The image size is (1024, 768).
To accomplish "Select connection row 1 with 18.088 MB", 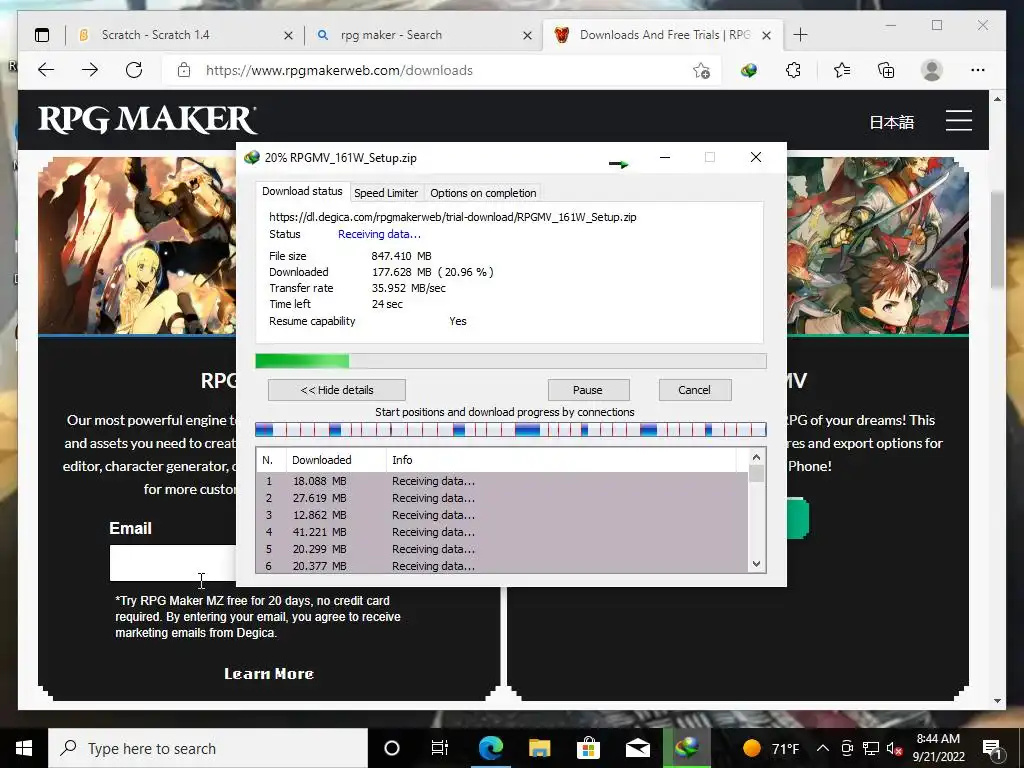I will pyautogui.click(x=502, y=481).
